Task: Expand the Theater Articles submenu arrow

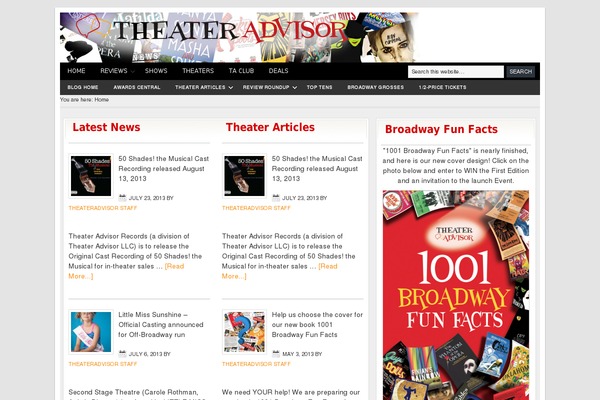Action: [x=231, y=88]
